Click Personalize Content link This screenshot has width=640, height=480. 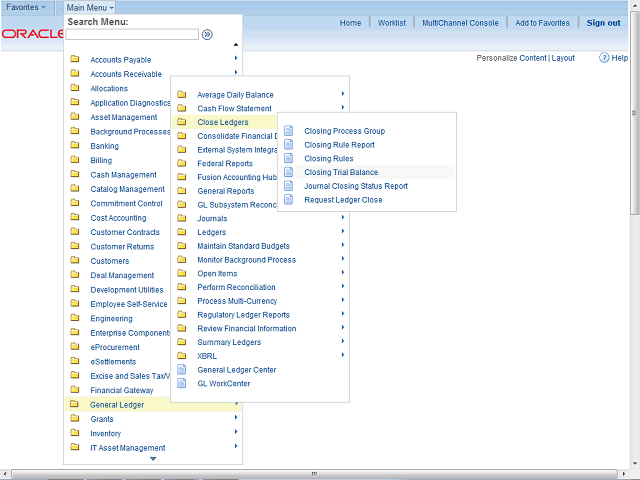click(511, 58)
